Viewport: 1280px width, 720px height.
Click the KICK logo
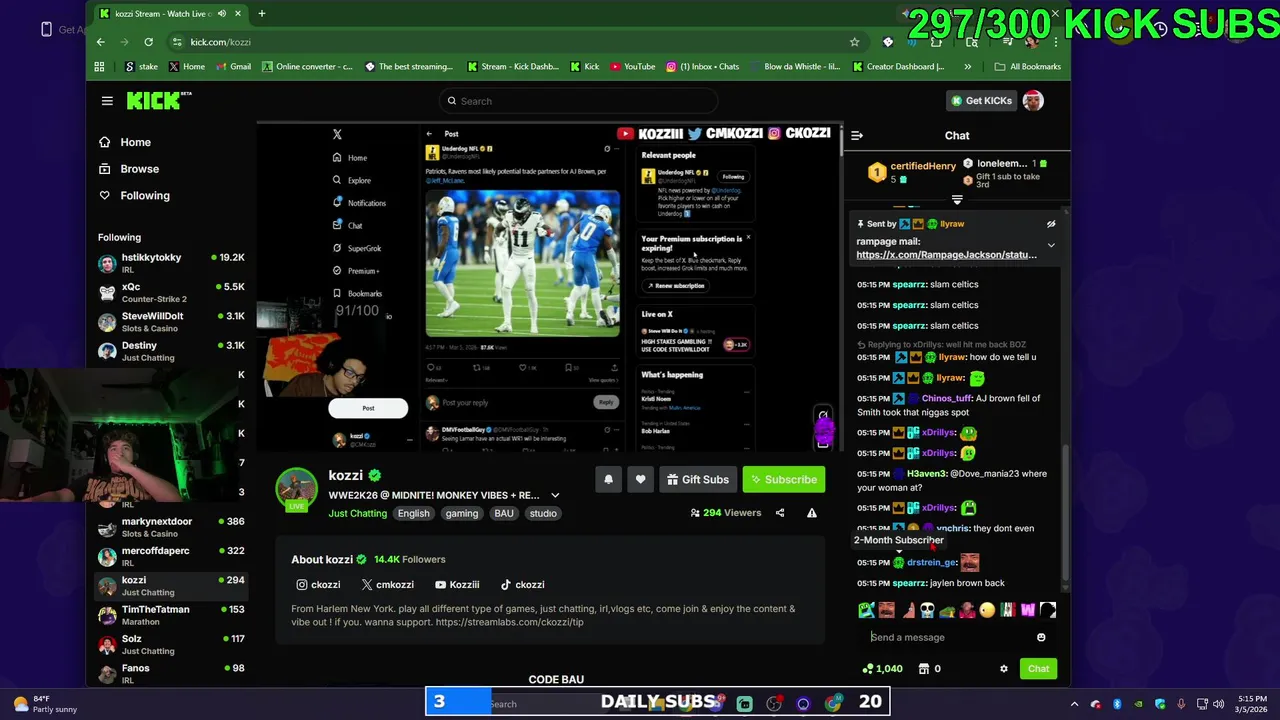pos(157,100)
